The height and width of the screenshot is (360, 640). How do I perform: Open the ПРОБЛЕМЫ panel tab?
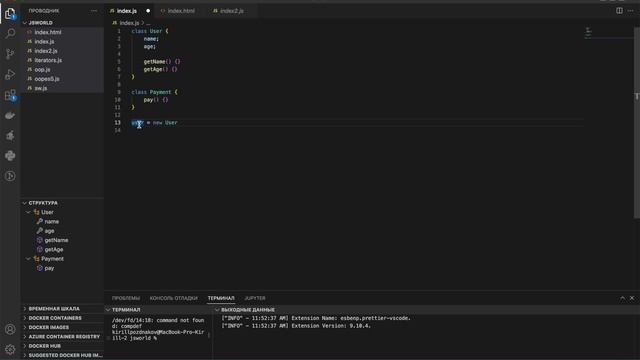126,298
